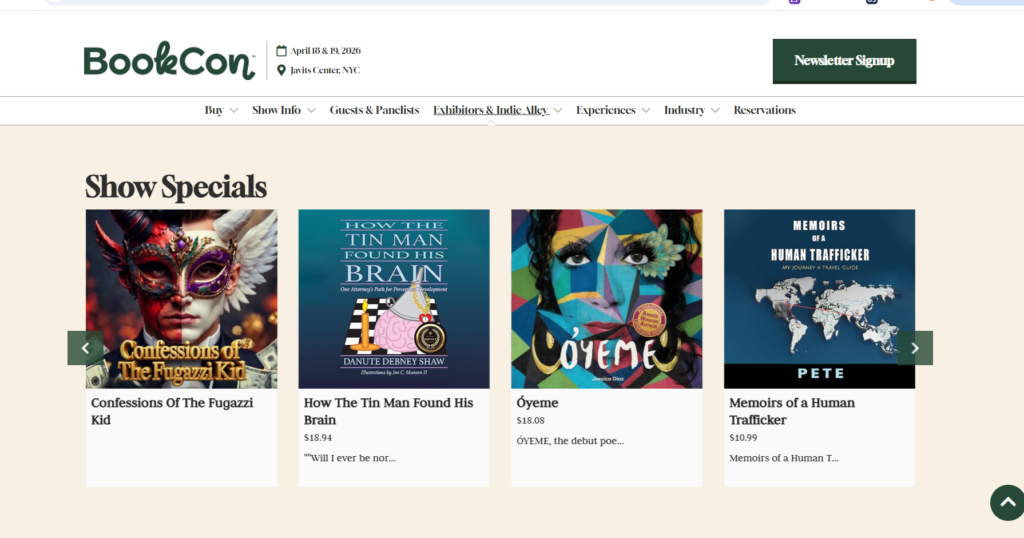Open Guests & Panelists page
Image resolution: width=1024 pixels, height=538 pixels.
[374, 110]
